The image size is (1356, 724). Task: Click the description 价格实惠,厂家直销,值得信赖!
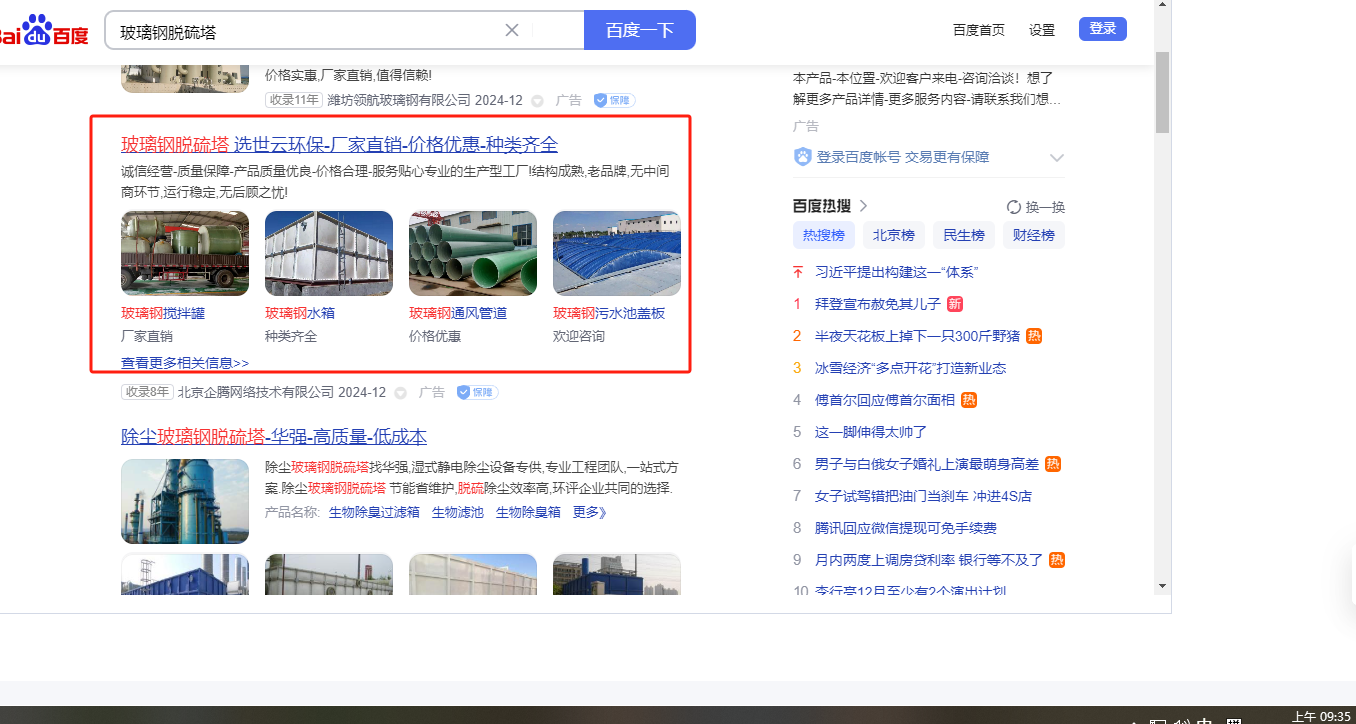tap(348, 75)
